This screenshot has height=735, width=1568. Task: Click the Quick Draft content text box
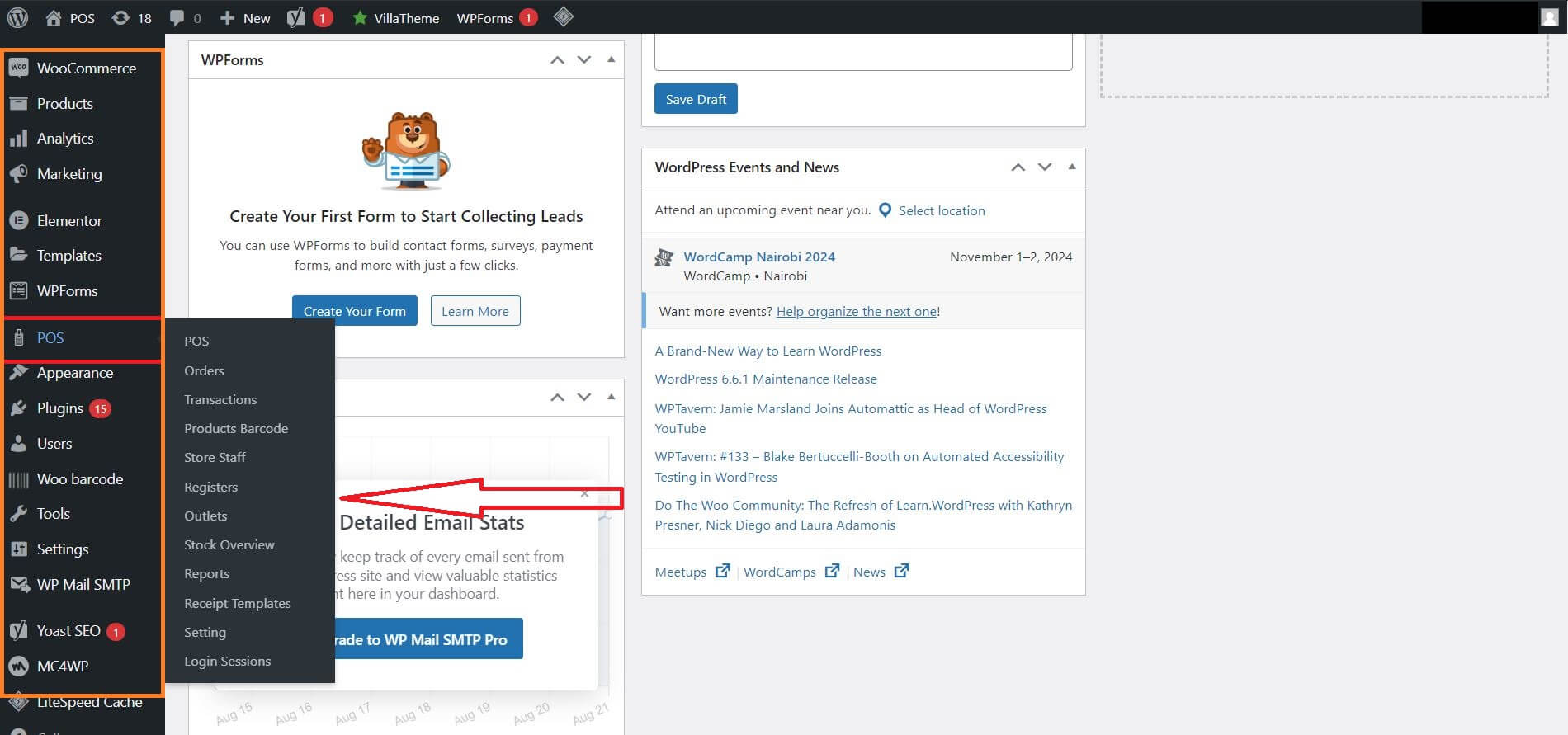click(x=863, y=51)
